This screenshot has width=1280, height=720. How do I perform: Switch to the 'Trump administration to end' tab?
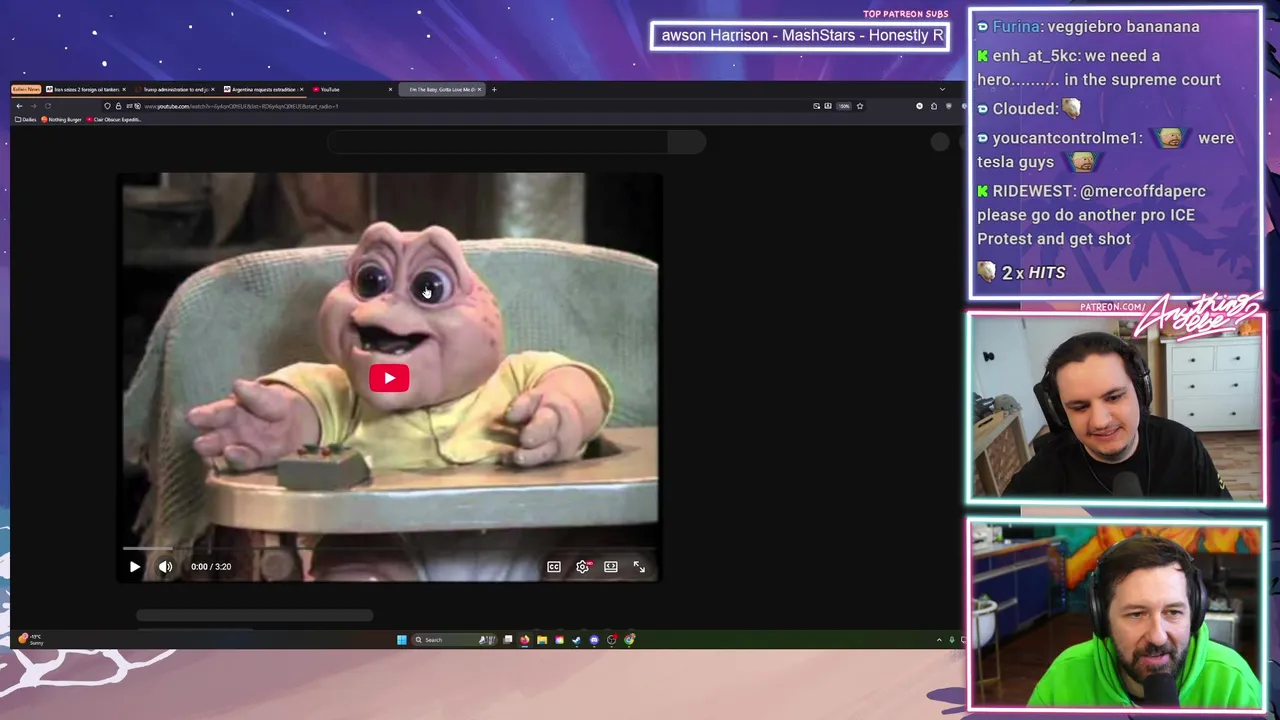coord(175,89)
